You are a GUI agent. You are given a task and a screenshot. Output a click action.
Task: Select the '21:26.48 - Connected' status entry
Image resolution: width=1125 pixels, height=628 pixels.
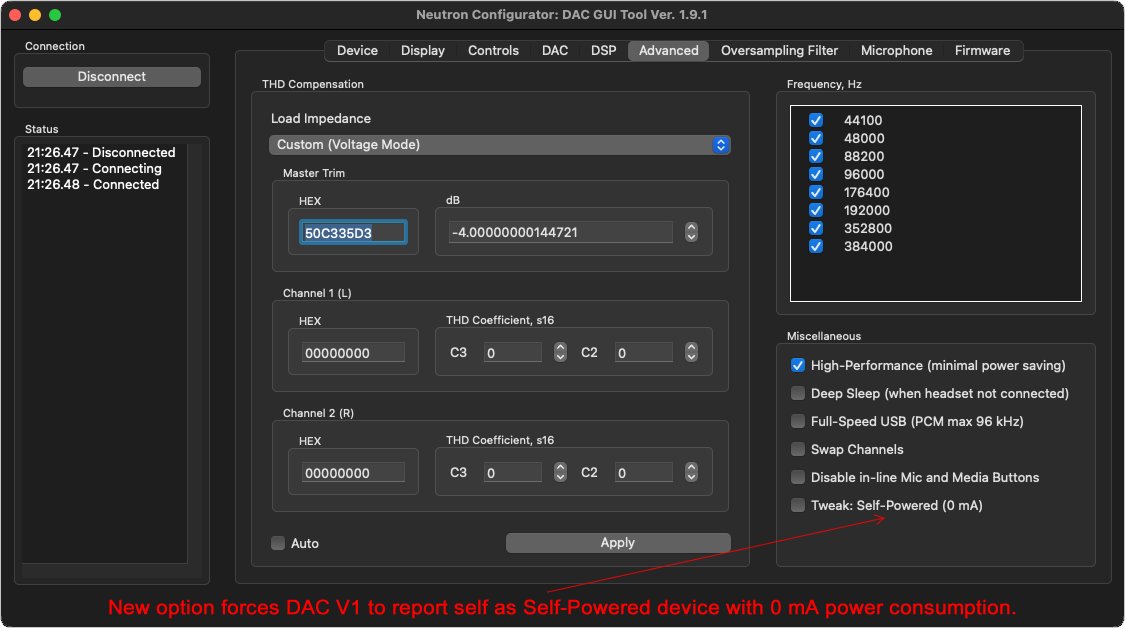pos(93,184)
